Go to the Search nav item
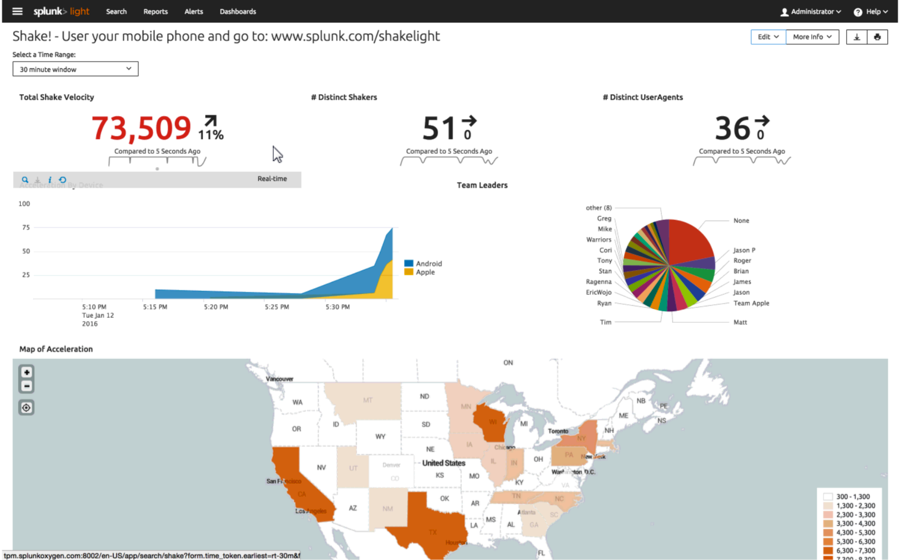 [116, 11]
